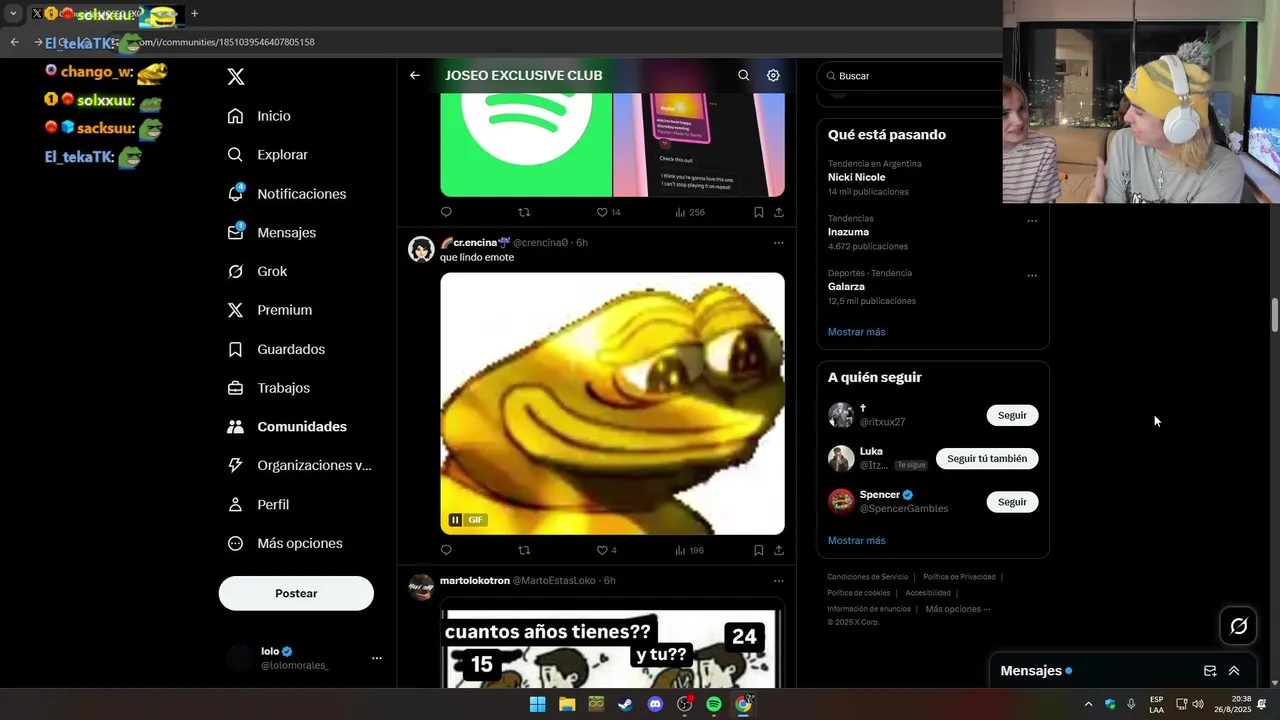
Task: Open Explorar
Action: coord(267,155)
